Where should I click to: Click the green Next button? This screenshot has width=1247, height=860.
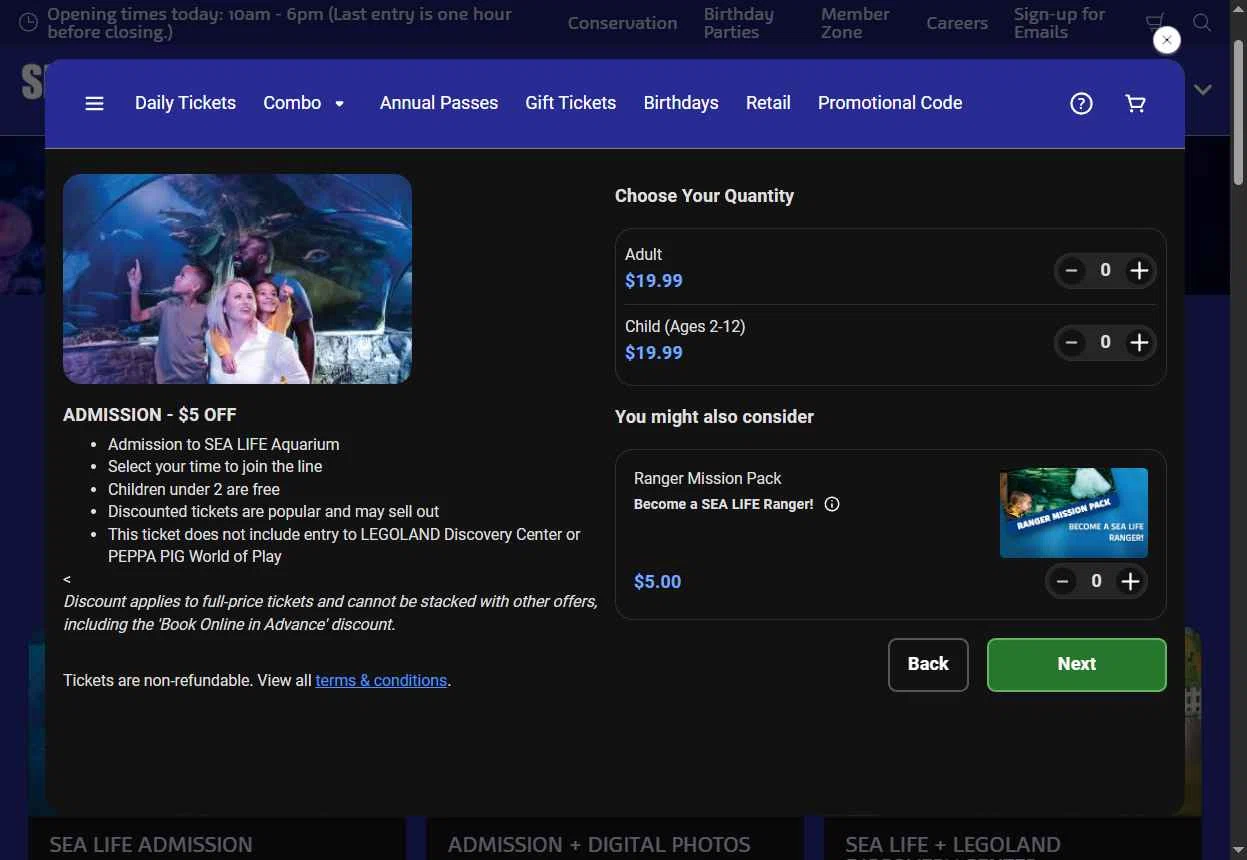pos(1077,665)
